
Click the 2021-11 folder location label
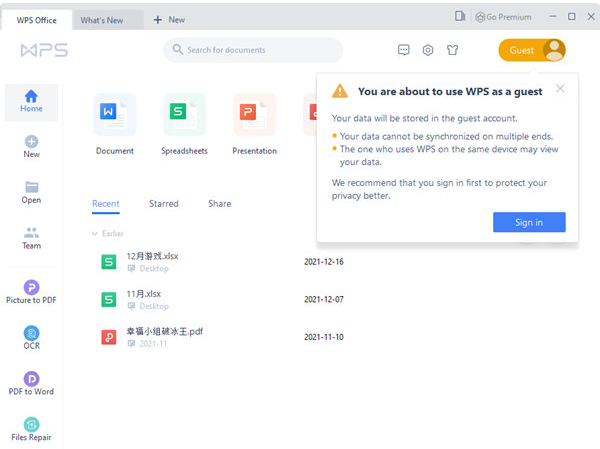click(x=153, y=344)
